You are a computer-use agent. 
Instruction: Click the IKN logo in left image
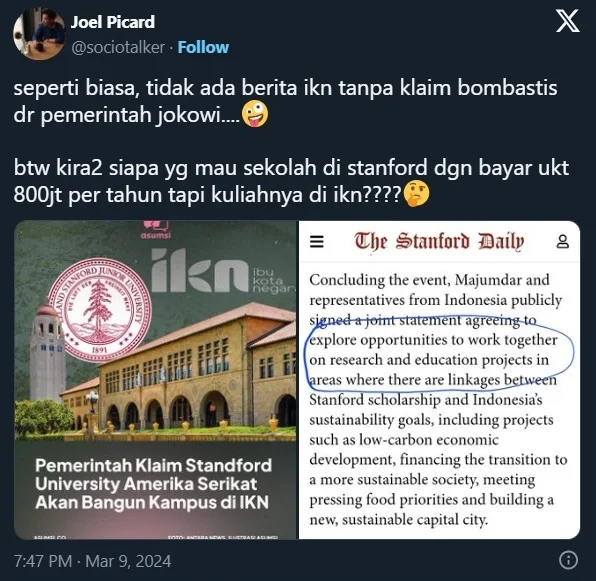coord(222,271)
